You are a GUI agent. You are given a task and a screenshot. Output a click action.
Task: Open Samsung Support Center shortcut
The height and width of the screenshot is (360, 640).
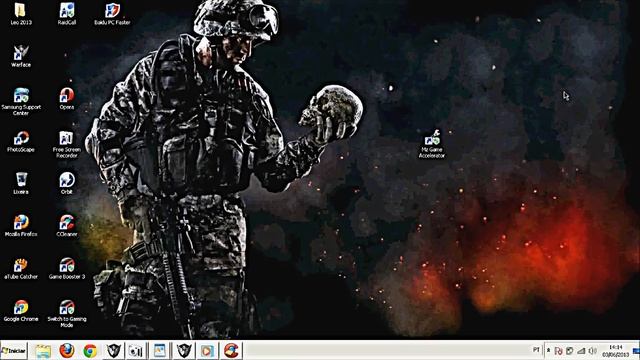coord(21,101)
